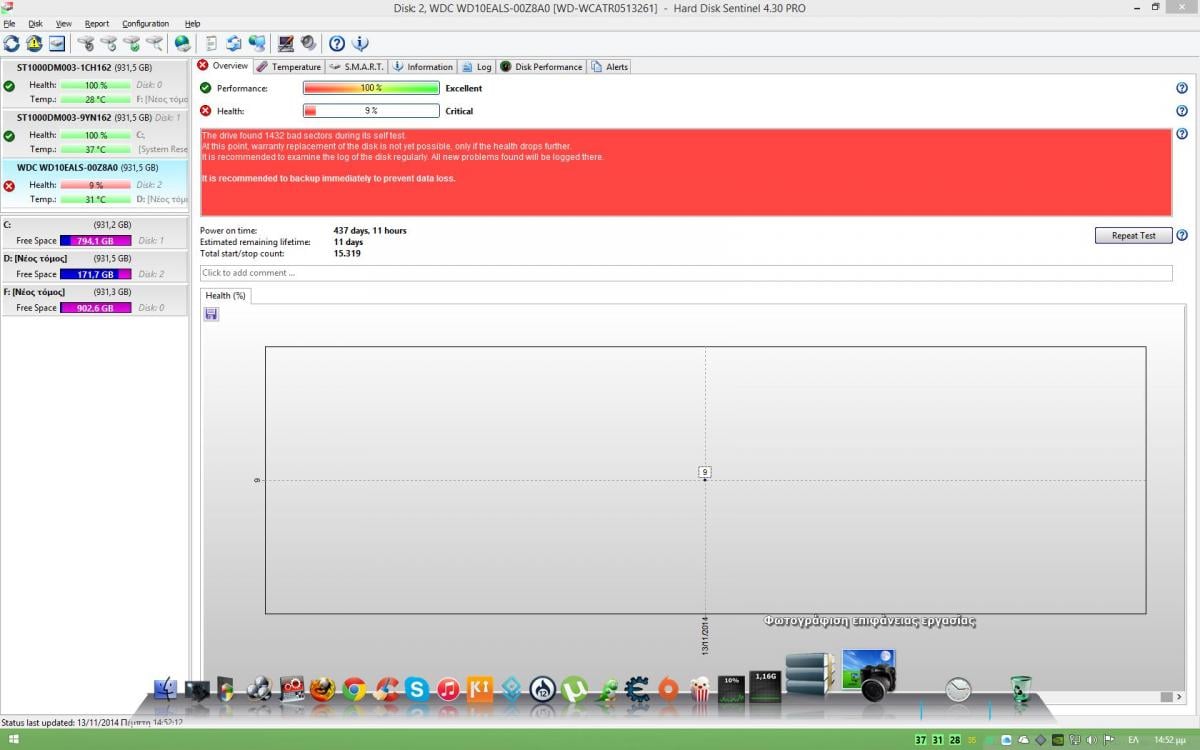The width and height of the screenshot is (1200, 750).
Task: Click the disk test icon with green check mark
Action: (131, 44)
